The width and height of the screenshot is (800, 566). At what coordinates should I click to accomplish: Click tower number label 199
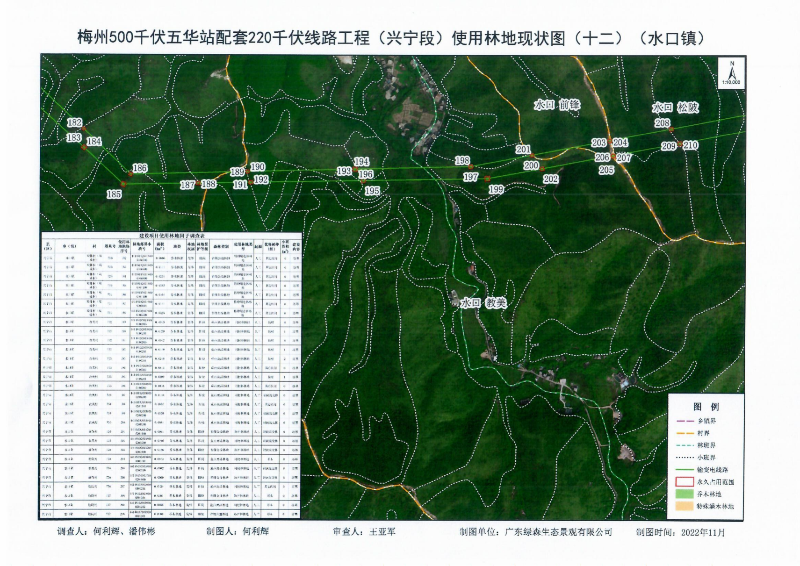point(496,189)
